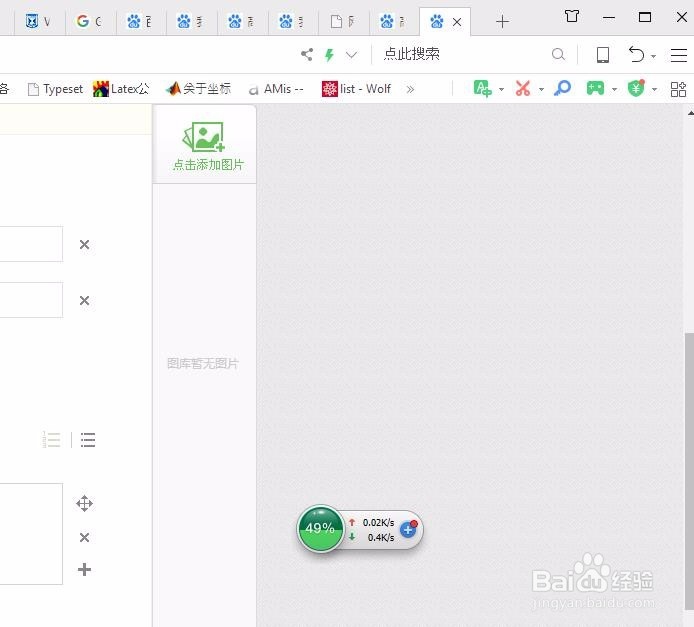
Task: Open the Latex公 bookmark
Action: point(121,89)
